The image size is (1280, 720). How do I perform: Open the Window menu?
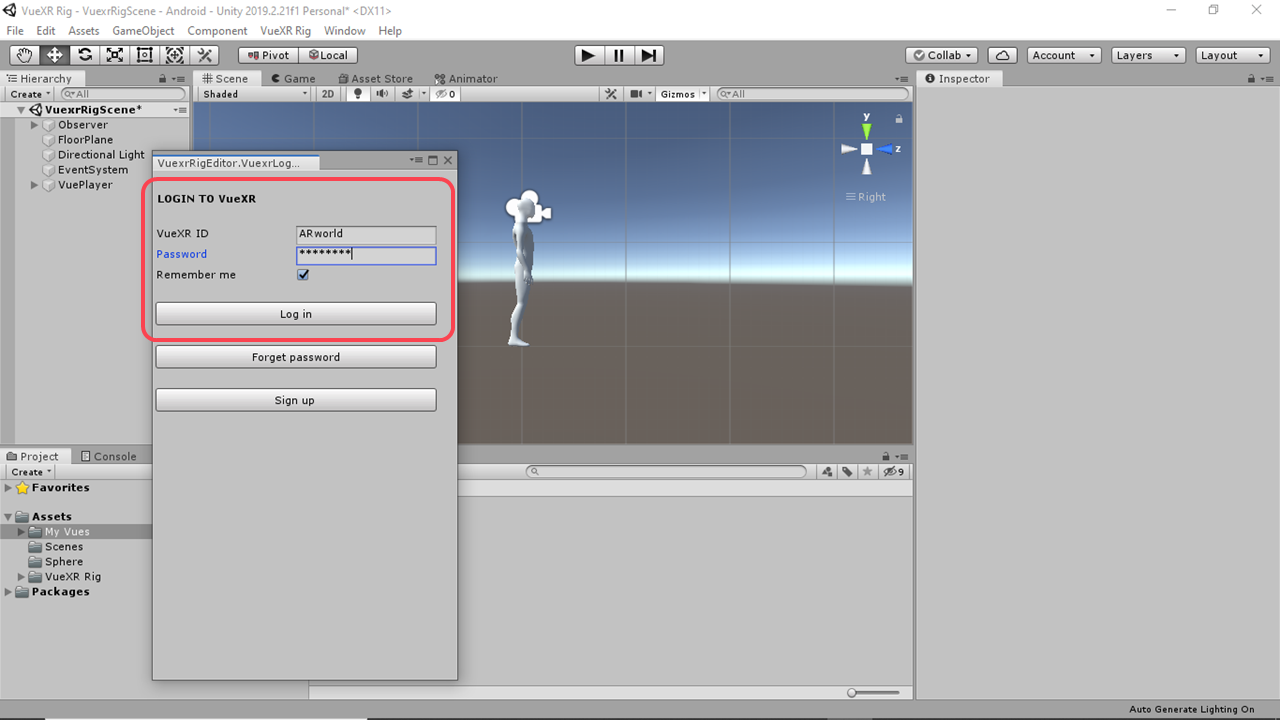[x=344, y=31]
